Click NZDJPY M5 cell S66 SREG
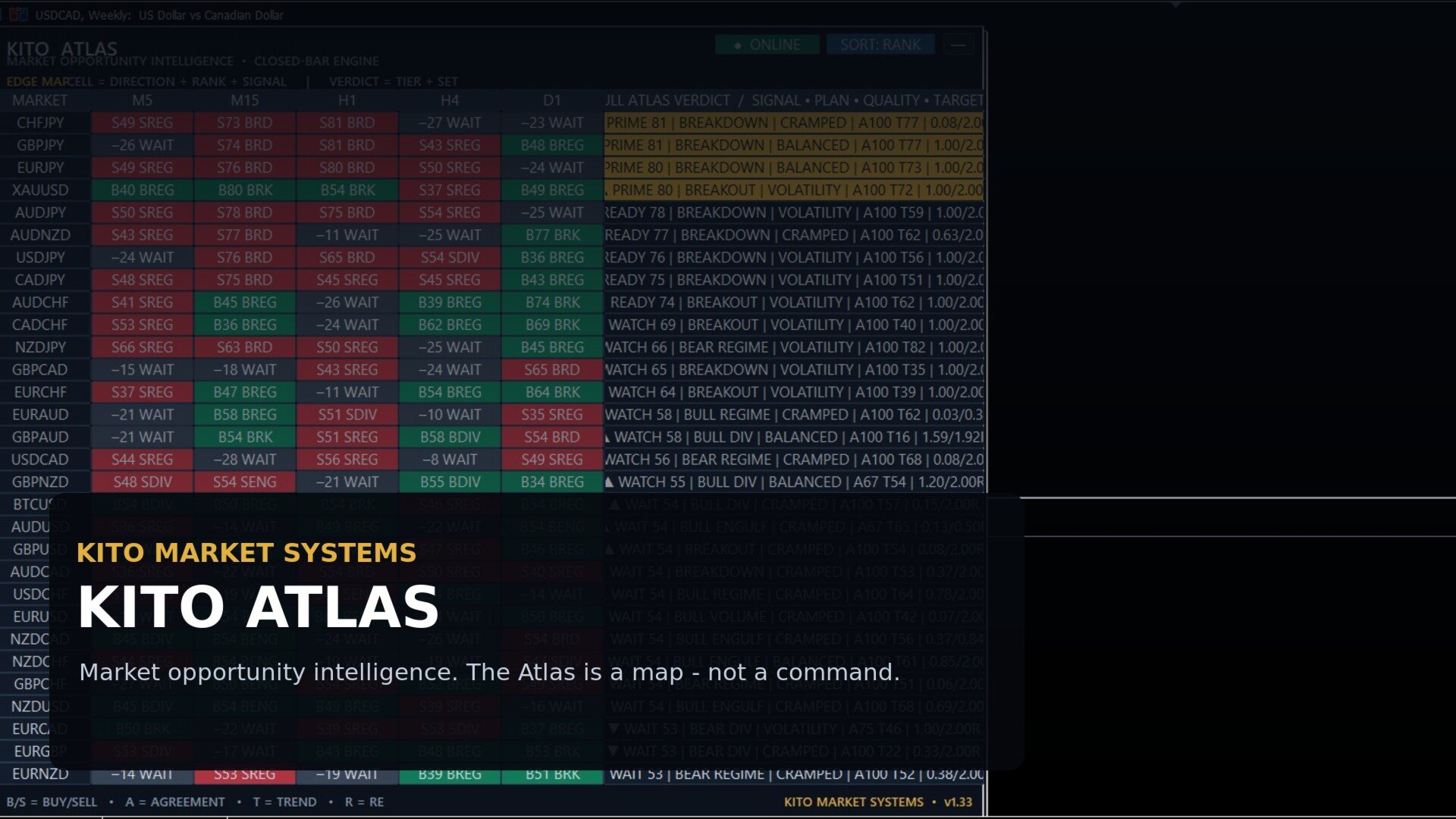 pyautogui.click(x=143, y=347)
